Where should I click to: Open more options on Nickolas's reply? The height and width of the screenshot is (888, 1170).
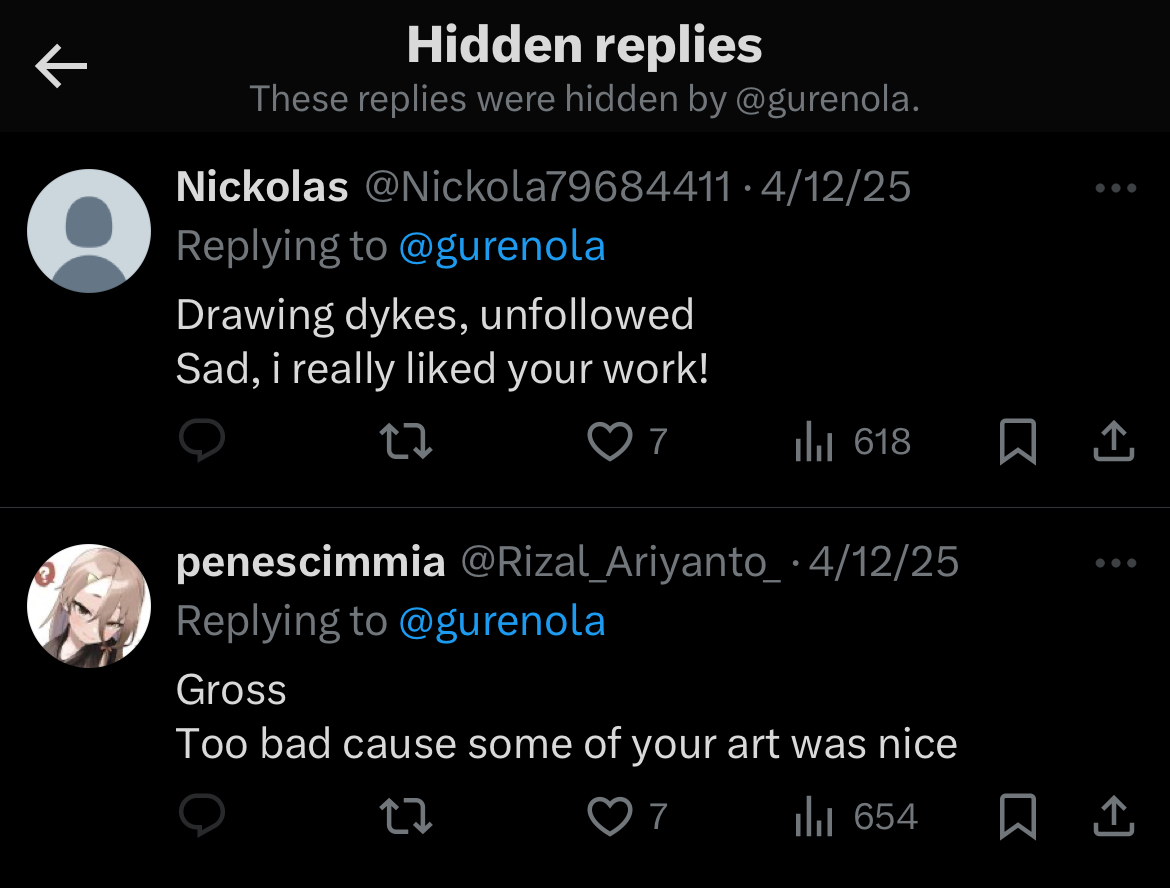coord(1116,188)
